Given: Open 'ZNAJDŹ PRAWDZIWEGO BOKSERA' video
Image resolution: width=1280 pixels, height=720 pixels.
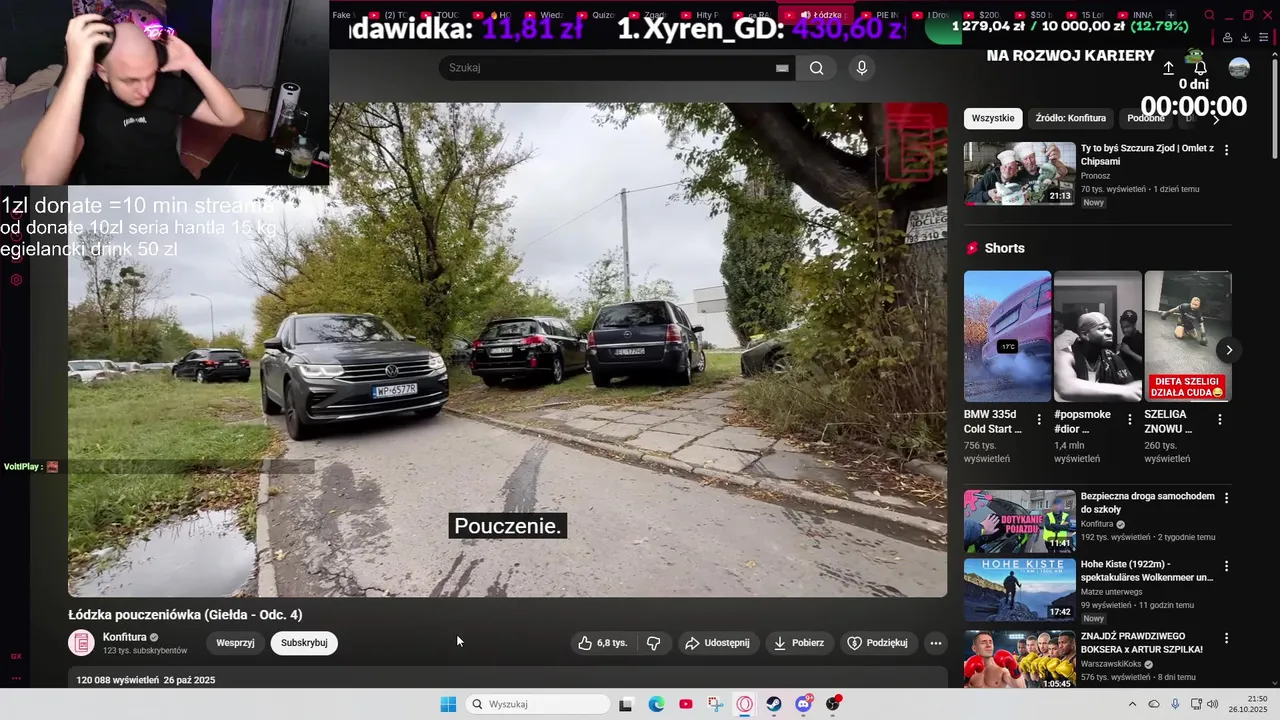Looking at the screenshot, I should point(1020,659).
